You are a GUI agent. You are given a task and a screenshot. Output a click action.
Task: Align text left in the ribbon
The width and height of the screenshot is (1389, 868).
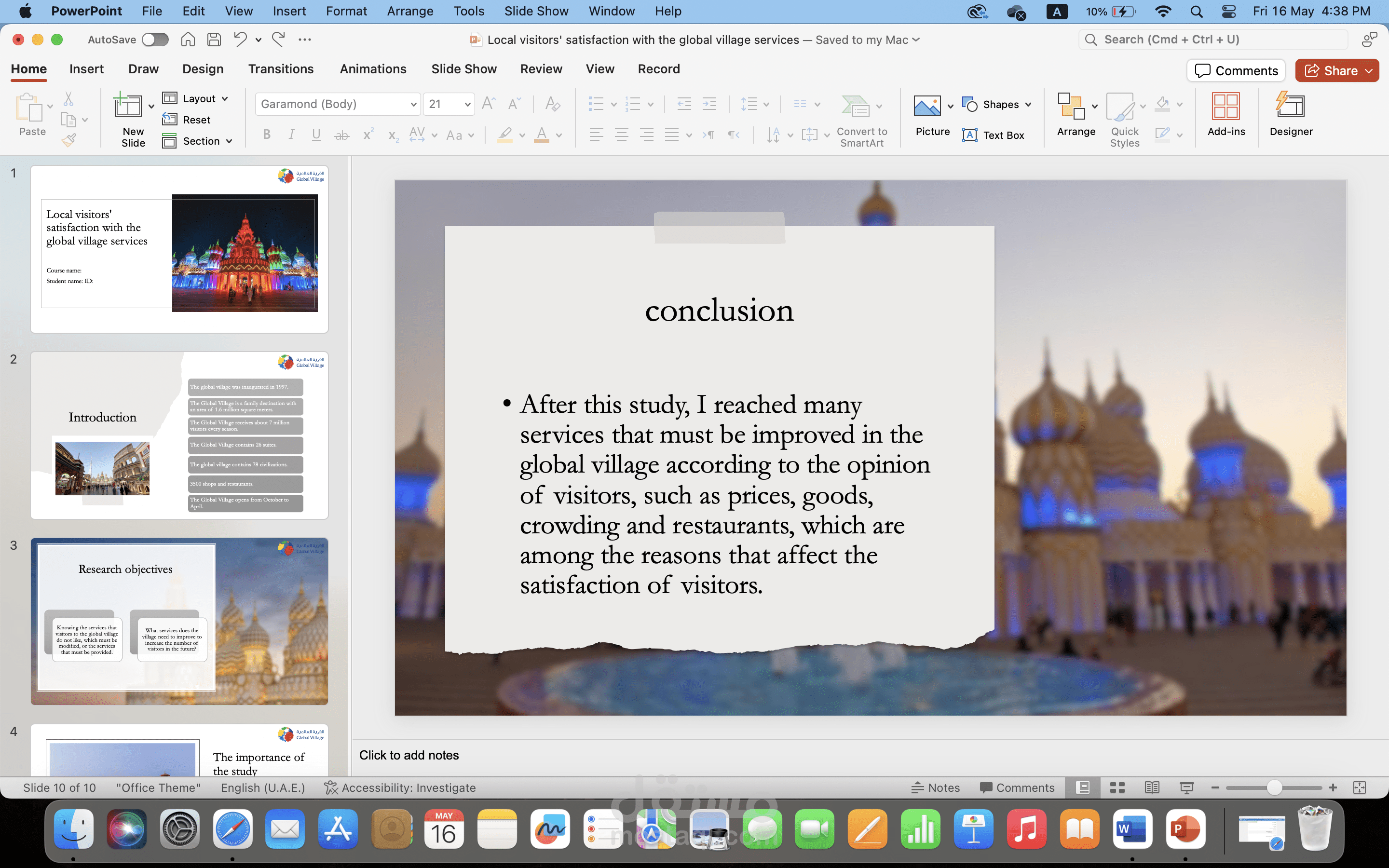(596, 135)
